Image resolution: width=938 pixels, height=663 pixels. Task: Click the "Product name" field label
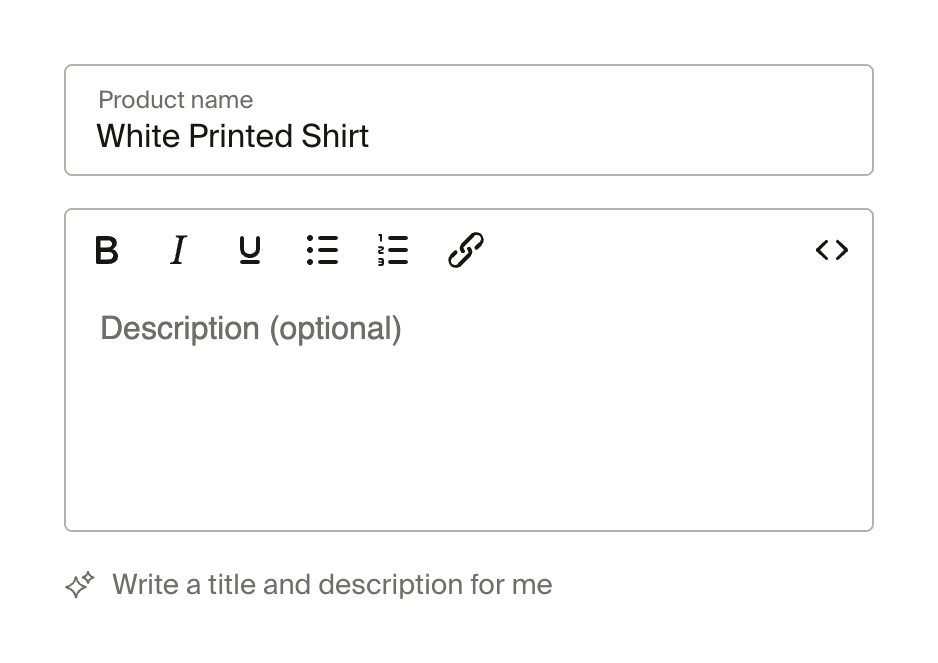pyautogui.click(x=176, y=100)
